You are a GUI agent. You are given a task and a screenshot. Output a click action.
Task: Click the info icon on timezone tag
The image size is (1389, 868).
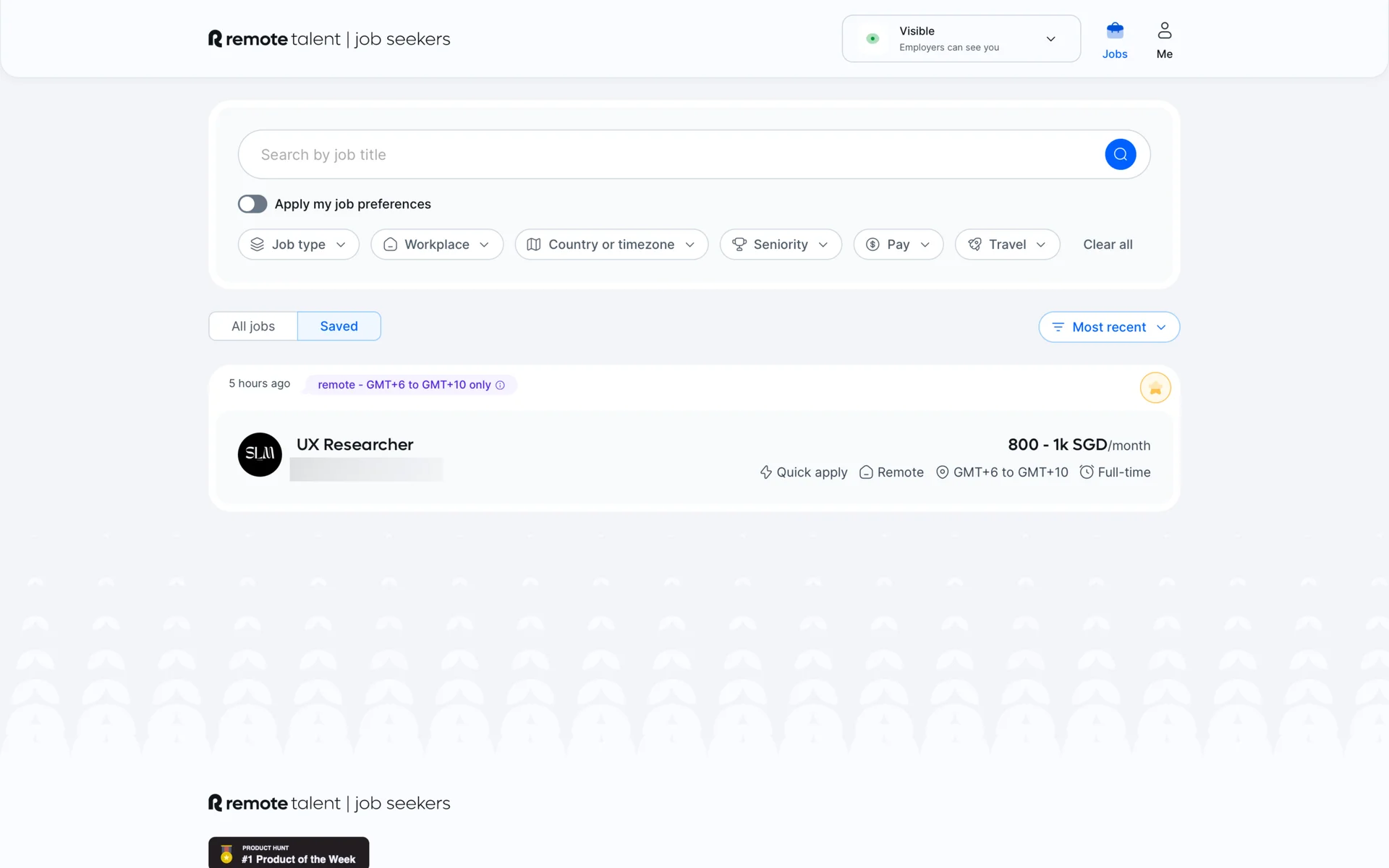click(500, 385)
